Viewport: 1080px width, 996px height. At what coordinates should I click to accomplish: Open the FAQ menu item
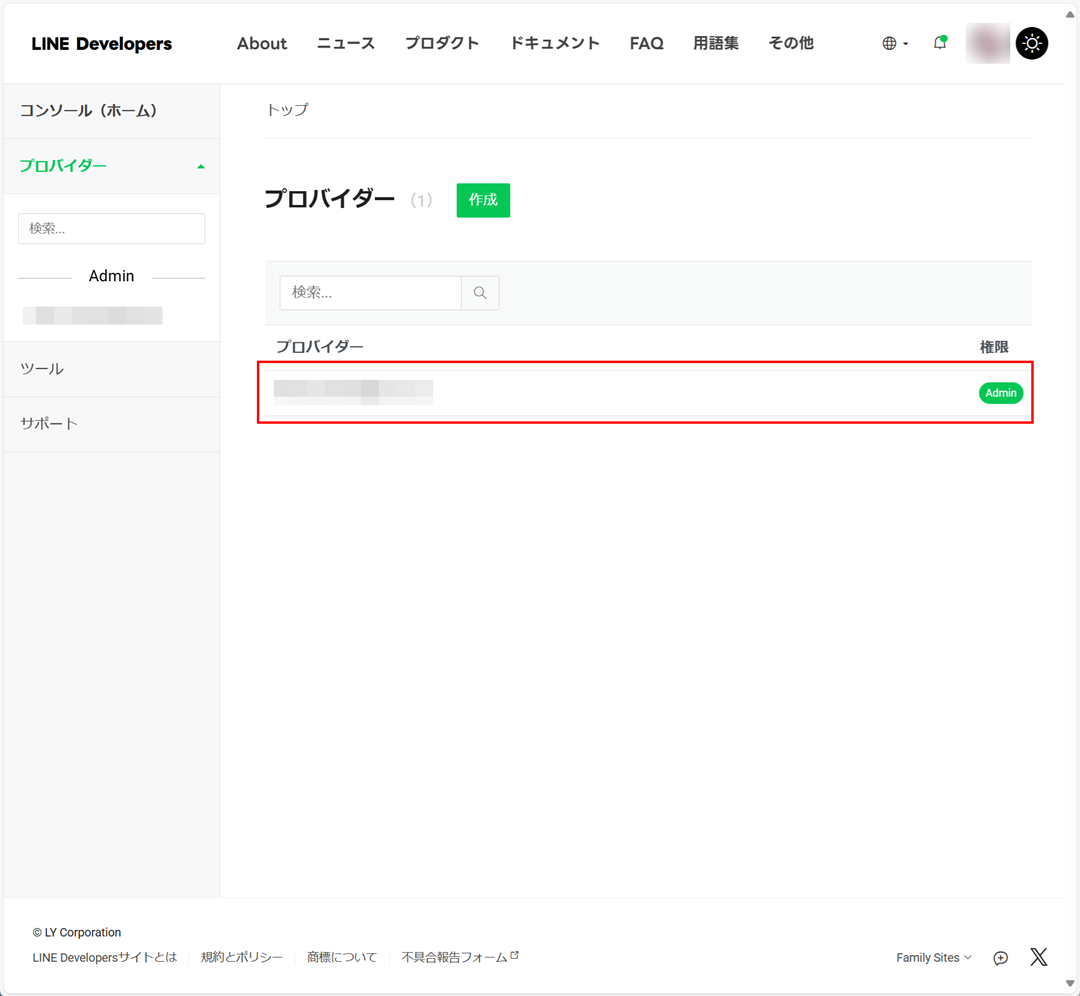click(x=646, y=43)
